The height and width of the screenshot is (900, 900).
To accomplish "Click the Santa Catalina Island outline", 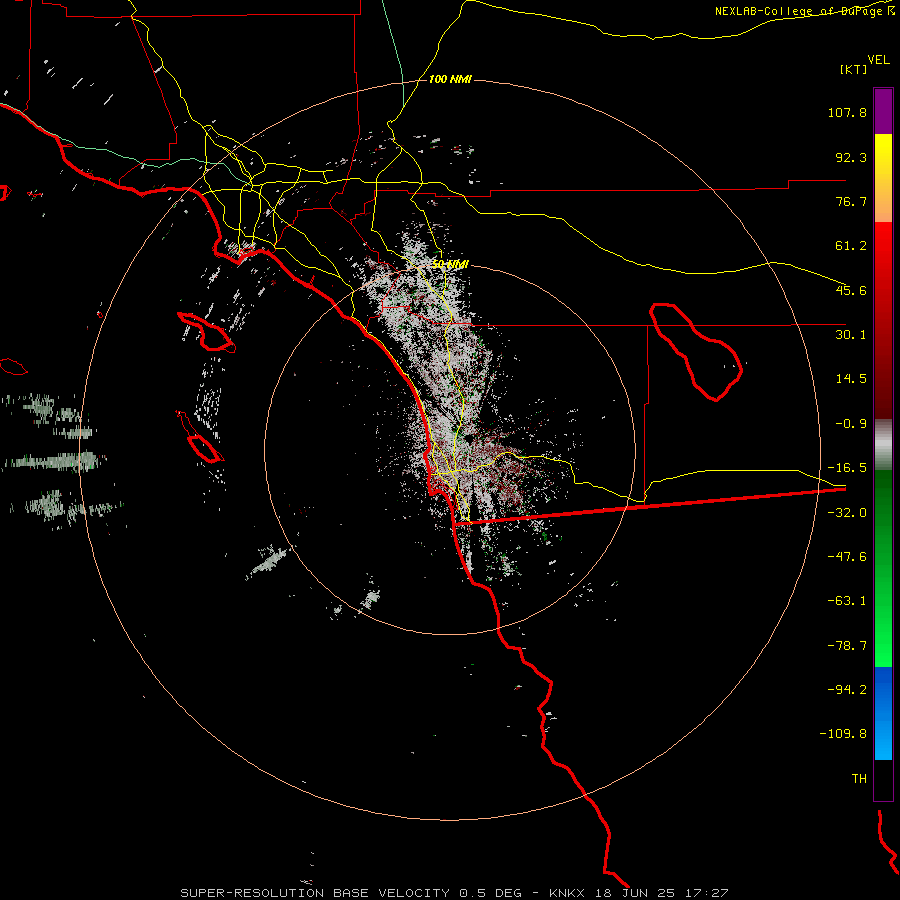I will pyautogui.click(x=206, y=332).
